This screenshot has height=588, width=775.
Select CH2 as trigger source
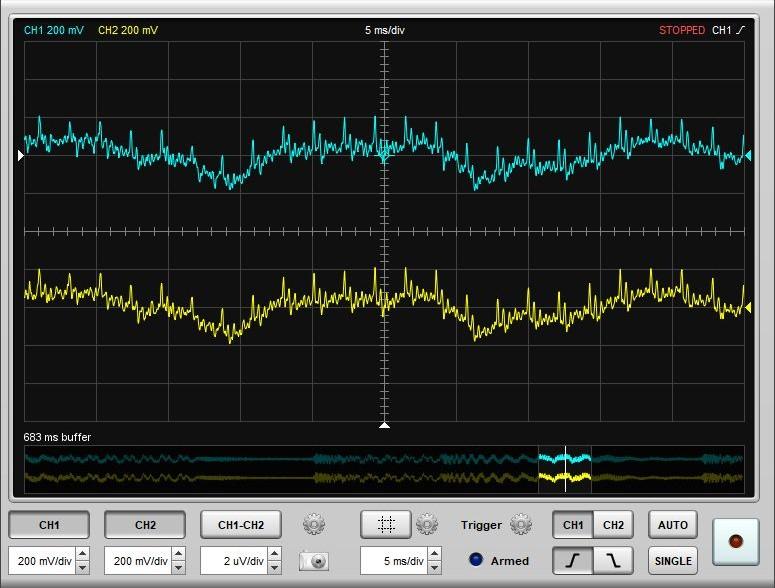tap(613, 525)
